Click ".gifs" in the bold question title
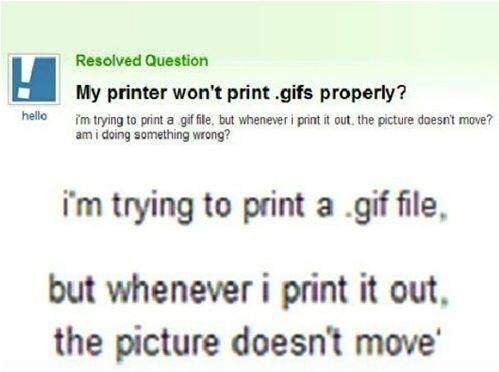Screen dimensions: 499x372 point(293,93)
